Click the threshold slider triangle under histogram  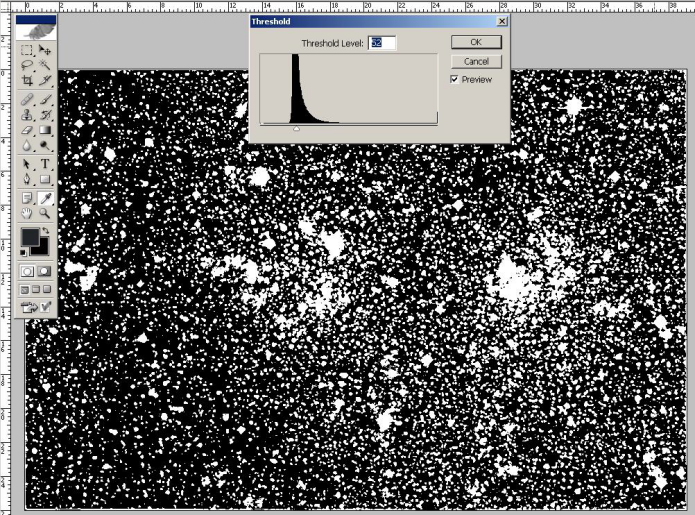[297, 129]
